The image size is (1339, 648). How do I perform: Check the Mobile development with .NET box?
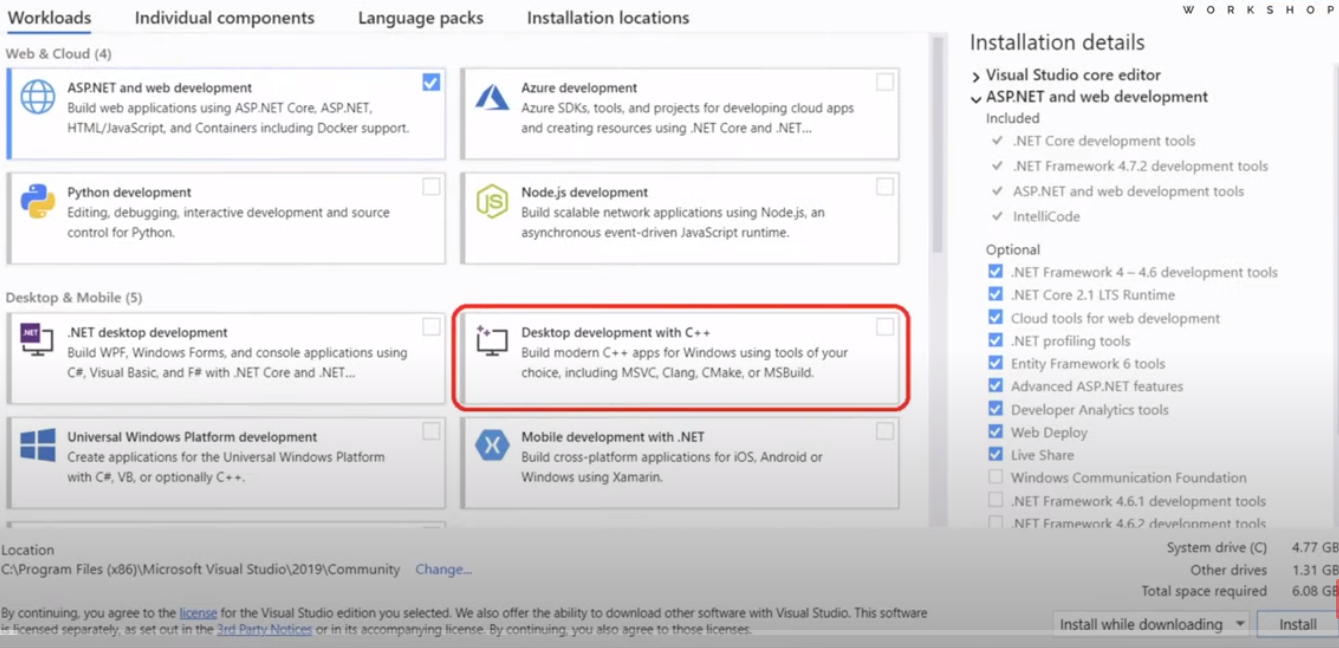[x=885, y=431]
